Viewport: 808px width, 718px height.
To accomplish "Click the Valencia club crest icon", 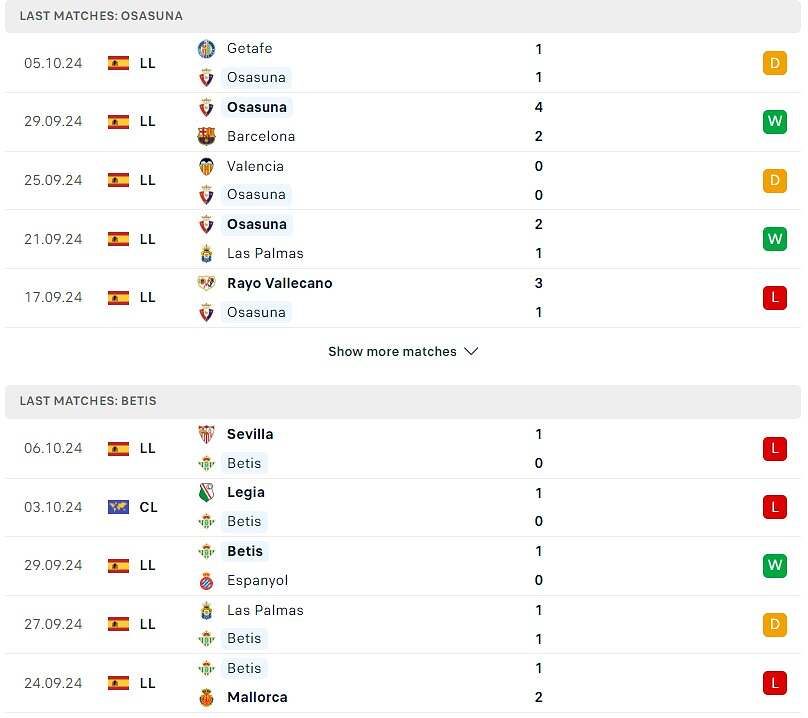I will click(206, 166).
